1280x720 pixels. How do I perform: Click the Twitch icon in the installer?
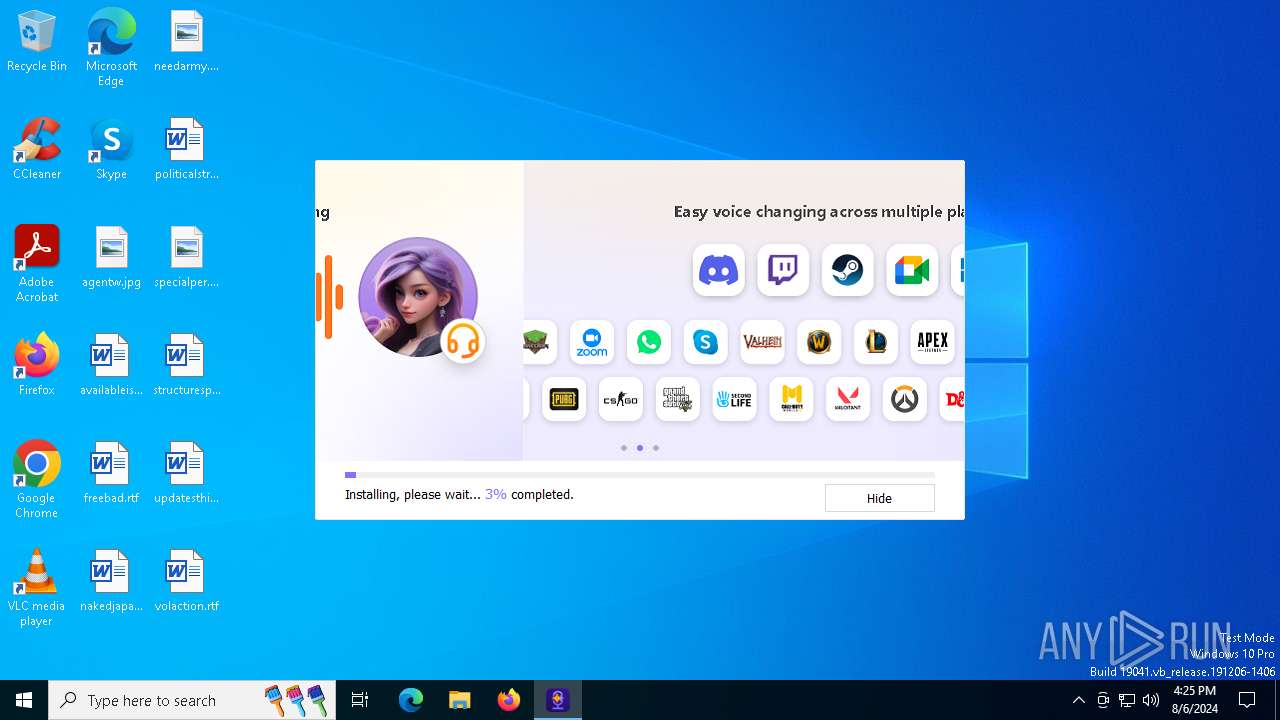pyautogui.click(x=783, y=270)
